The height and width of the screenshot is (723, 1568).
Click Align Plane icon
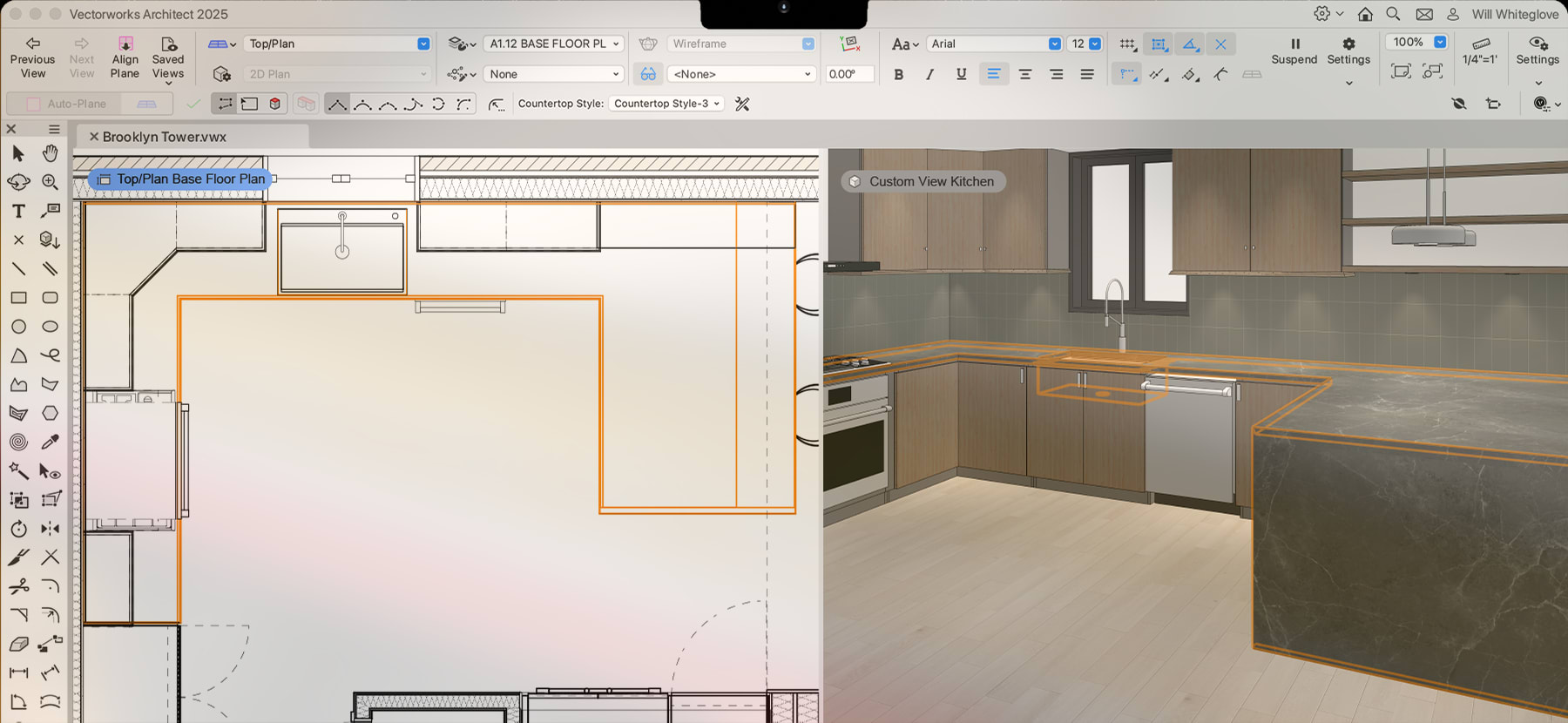click(x=125, y=44)
